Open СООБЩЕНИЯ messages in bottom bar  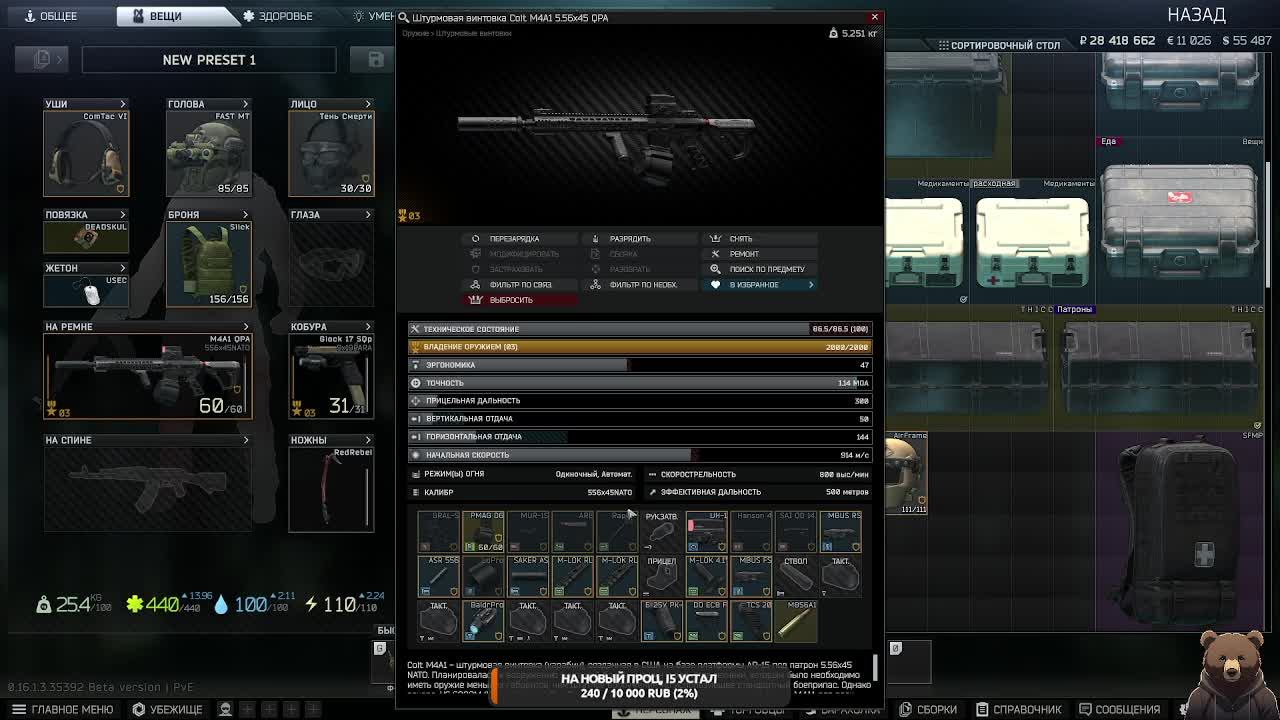click(x=1118, y=709)
